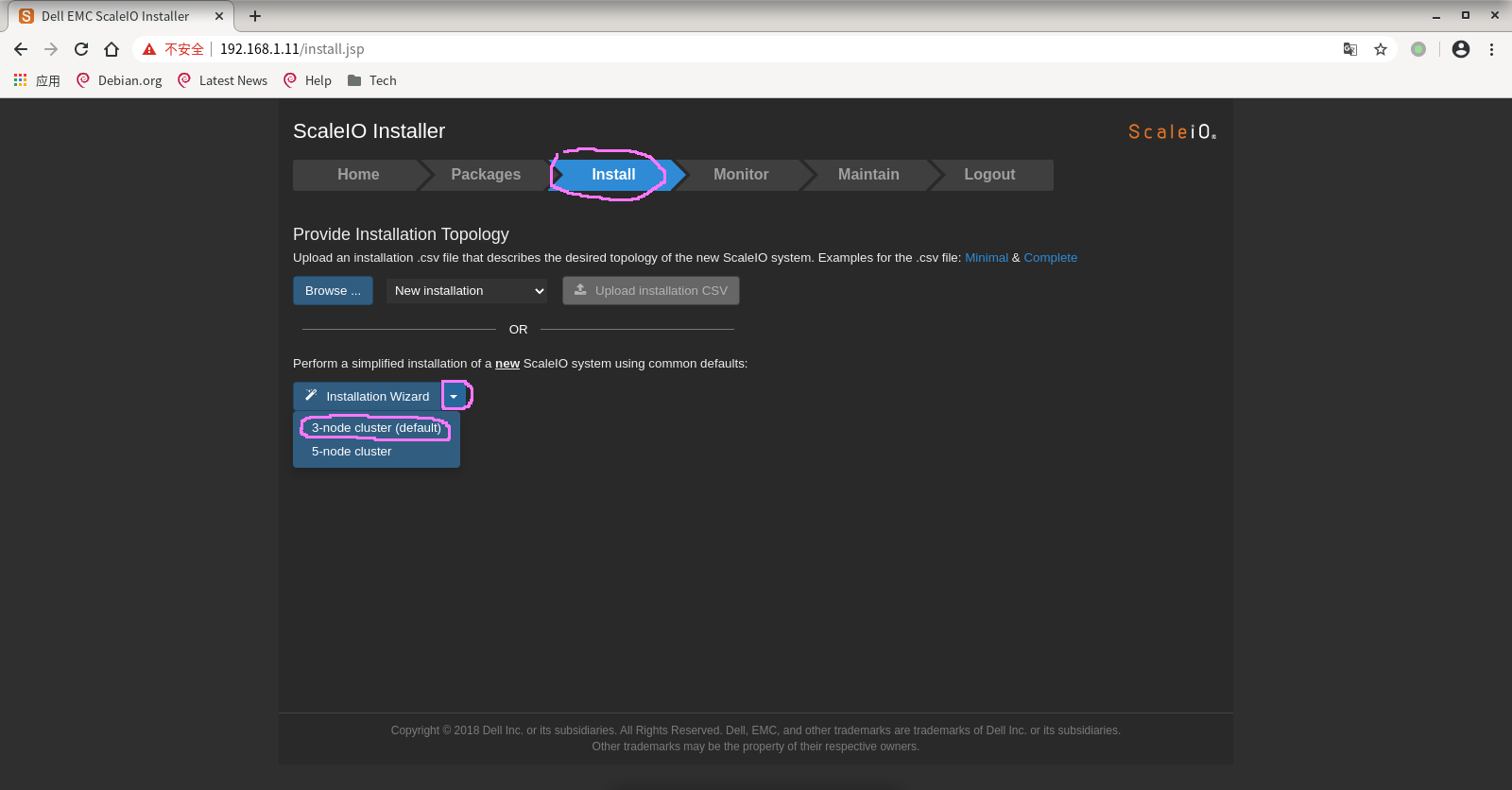The image size is (1512, 790).
Task: Click the browser forward arrow
Action: [51, 49]
